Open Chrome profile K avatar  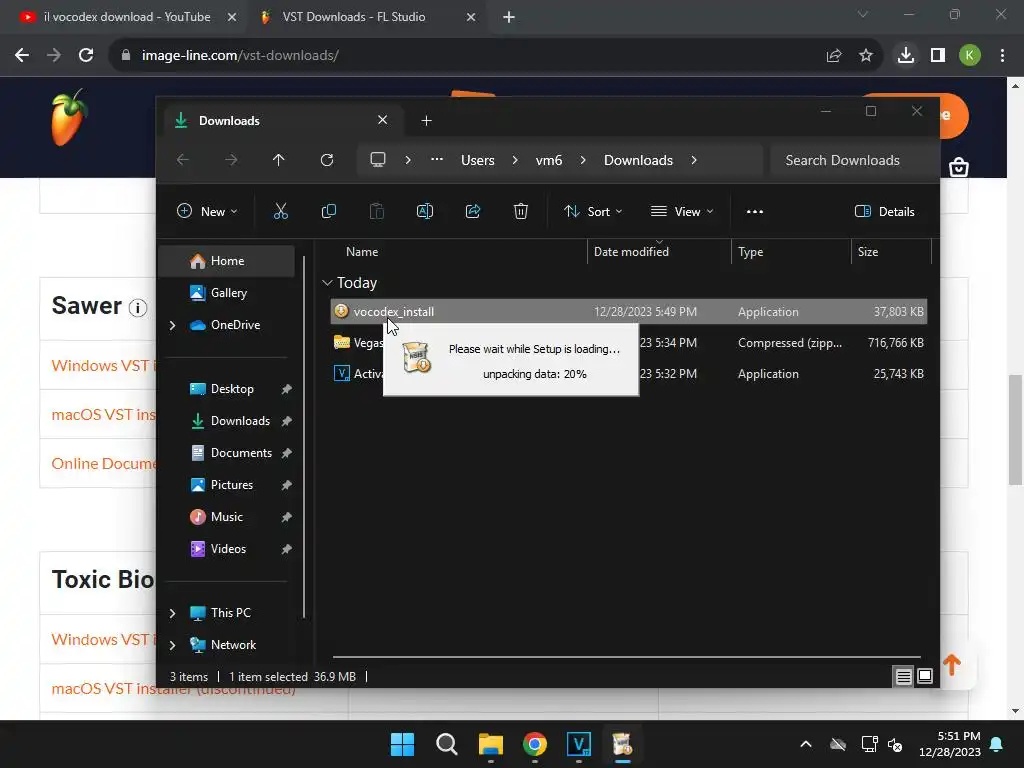[x=969, y=56]
